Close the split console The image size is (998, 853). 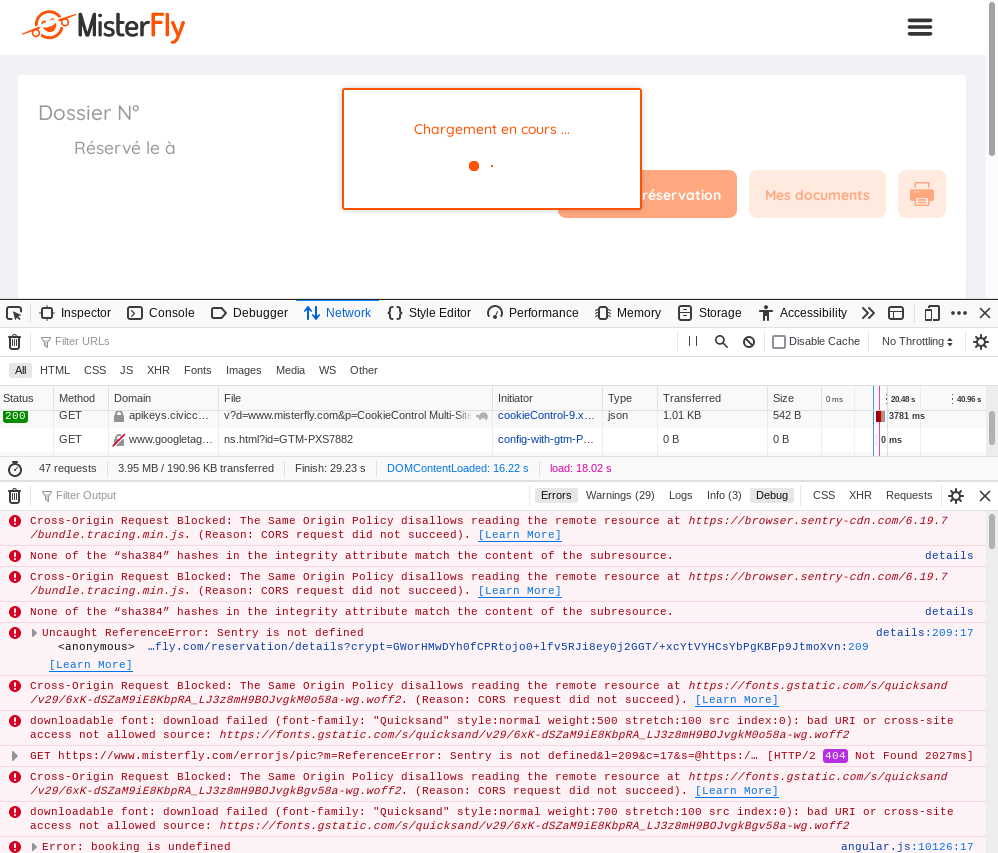[985, 496]
